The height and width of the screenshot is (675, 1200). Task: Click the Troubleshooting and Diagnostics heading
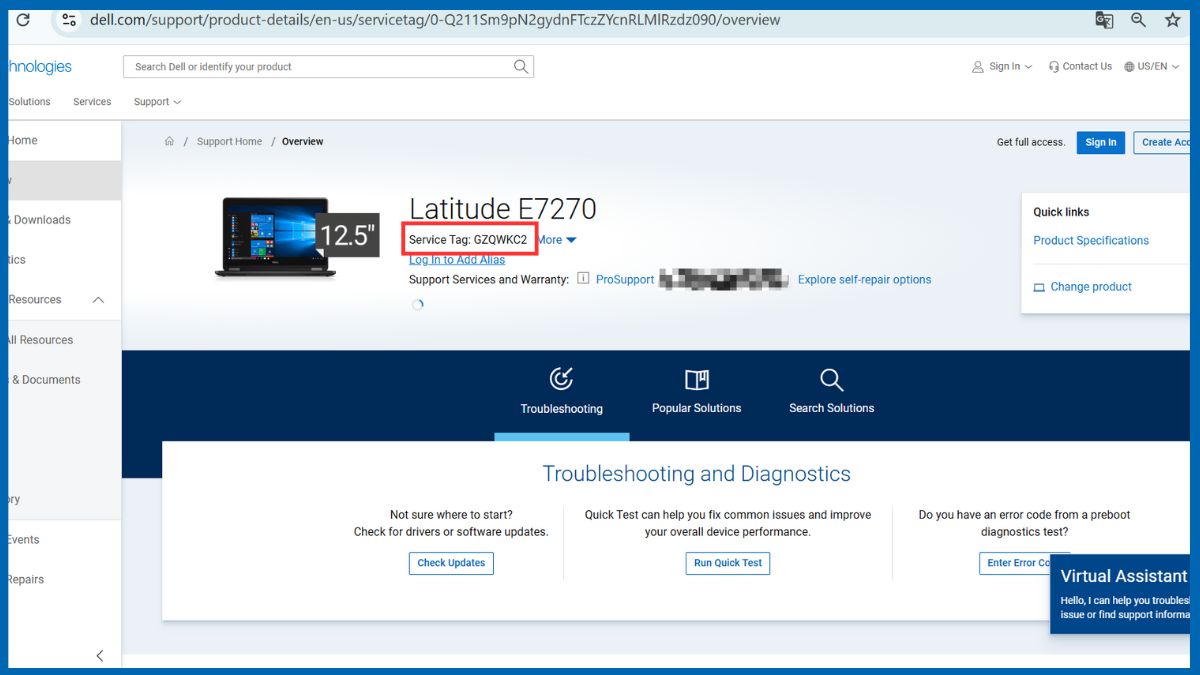696,474
